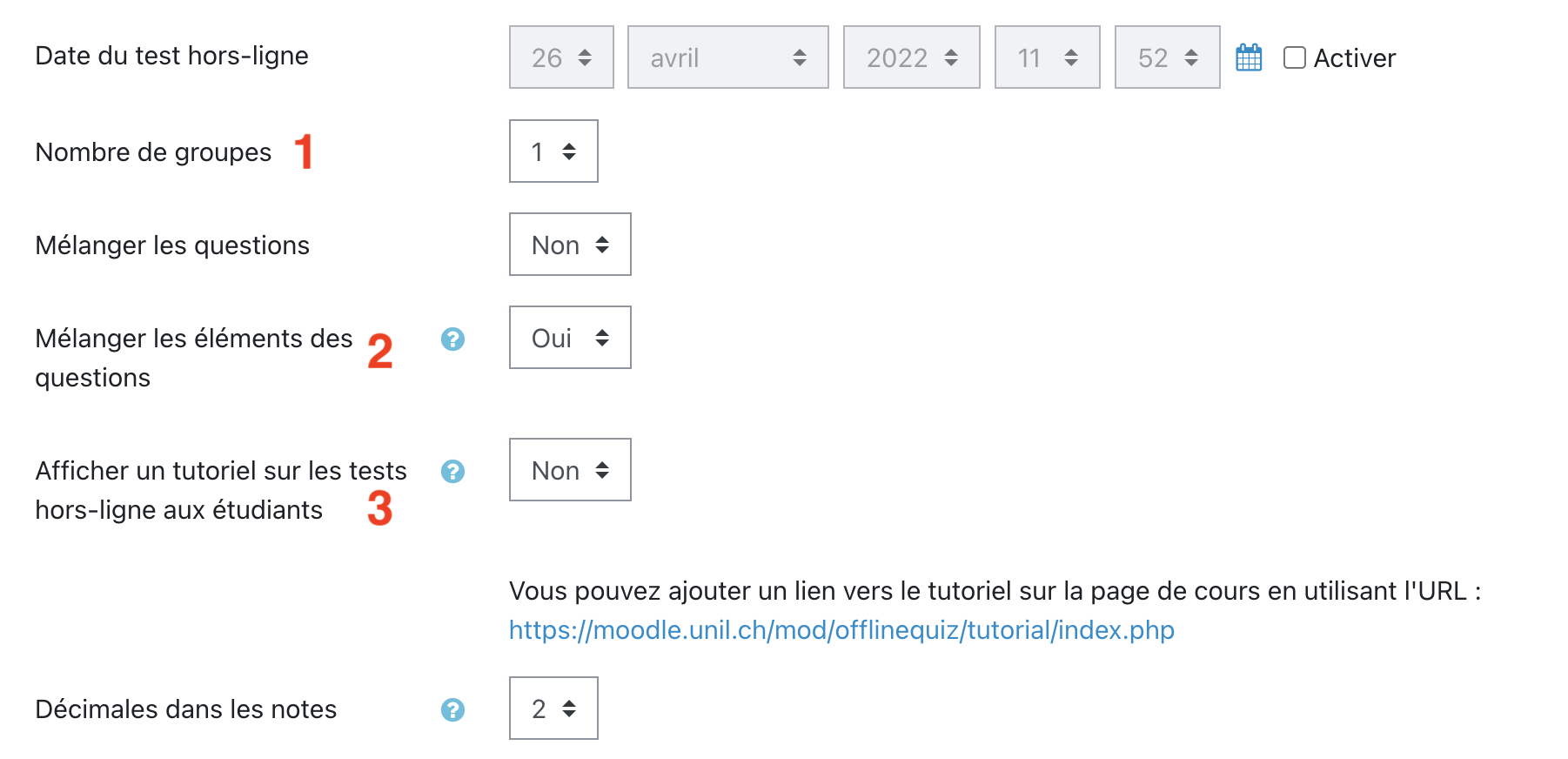Open the year dropdown showing 2022
This screenshot has height=759, width=1568.
pyautogui.click(x=911, y=57)
